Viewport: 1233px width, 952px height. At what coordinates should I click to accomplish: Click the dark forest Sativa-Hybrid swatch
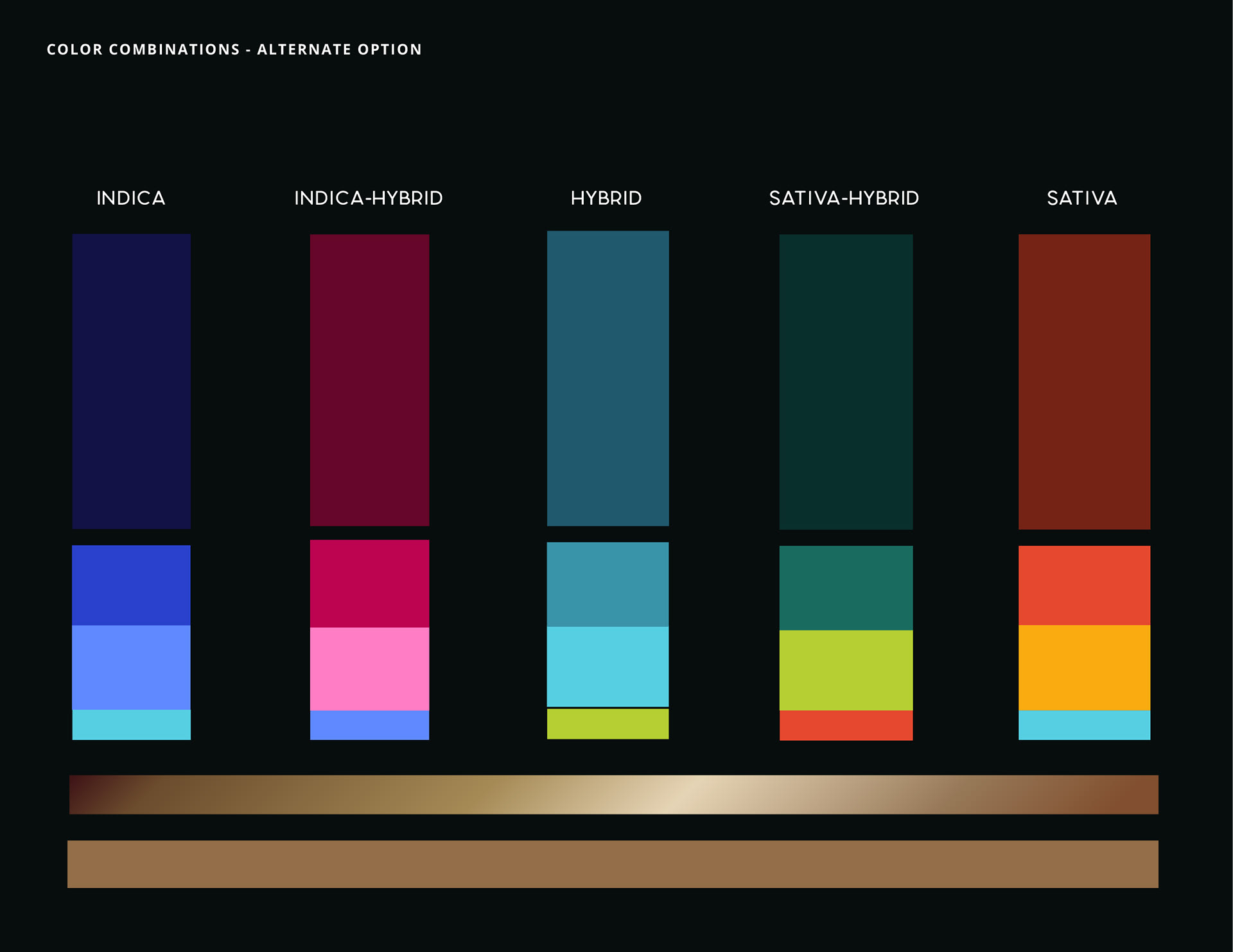pyautogui.click(x=846, y=381)
